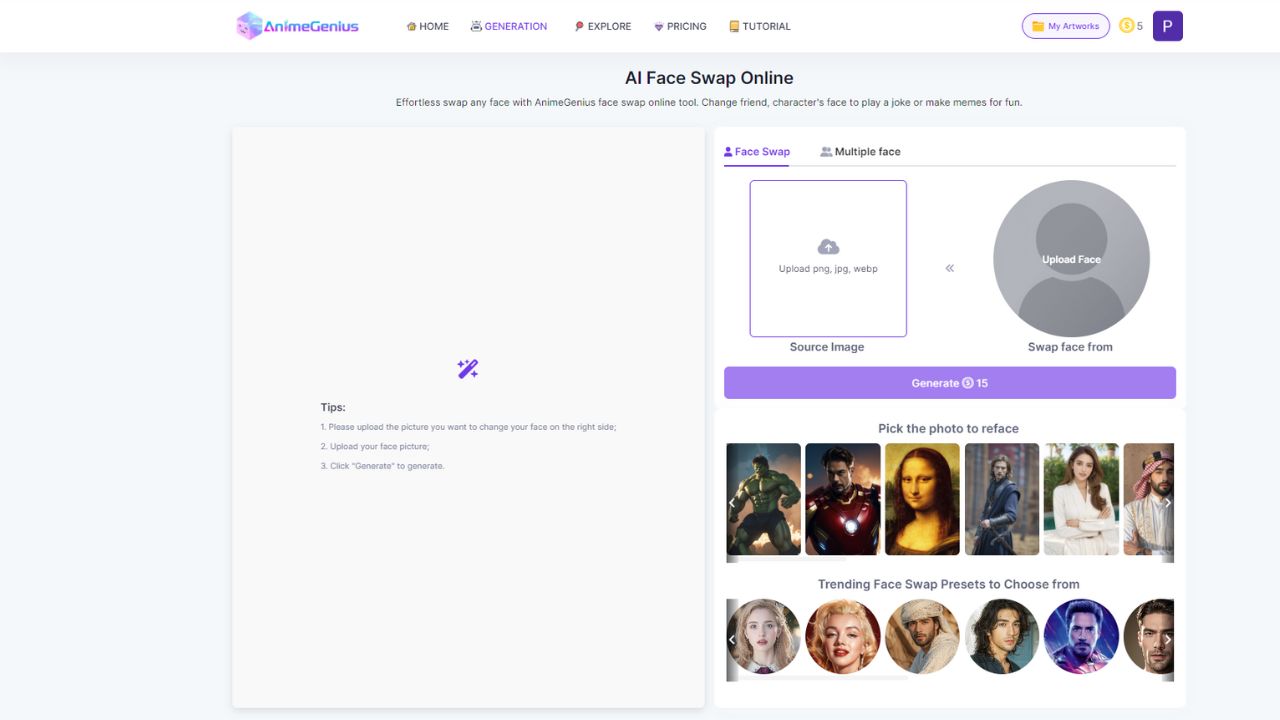Open the purple P profile avatar
Viewport: 1280px width, 720px height.
pos(1167,26)
